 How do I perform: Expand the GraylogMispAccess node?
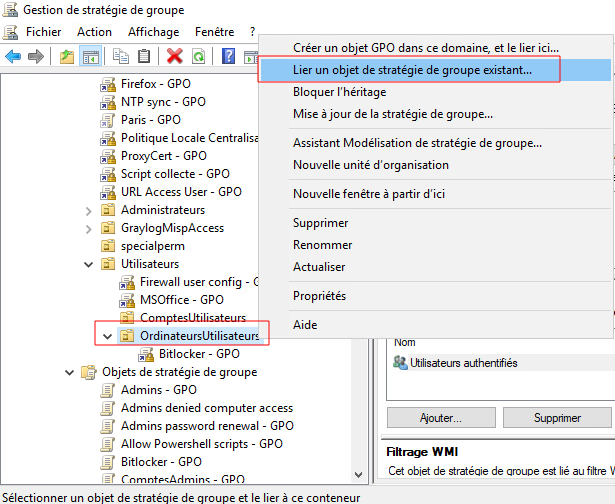coord(88,228)
